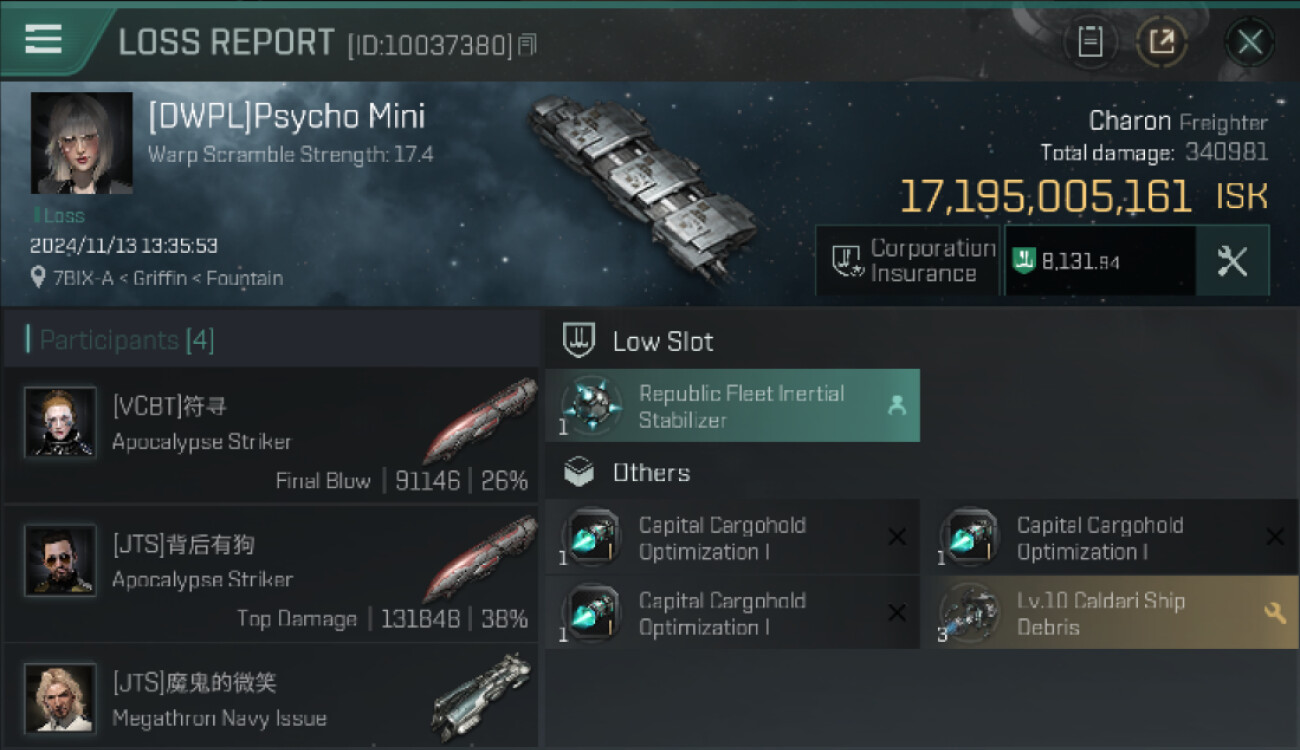1300x750 pixels.
Task: Click the wrench on Caldari Ship Debris
Action: point(1275,613)
